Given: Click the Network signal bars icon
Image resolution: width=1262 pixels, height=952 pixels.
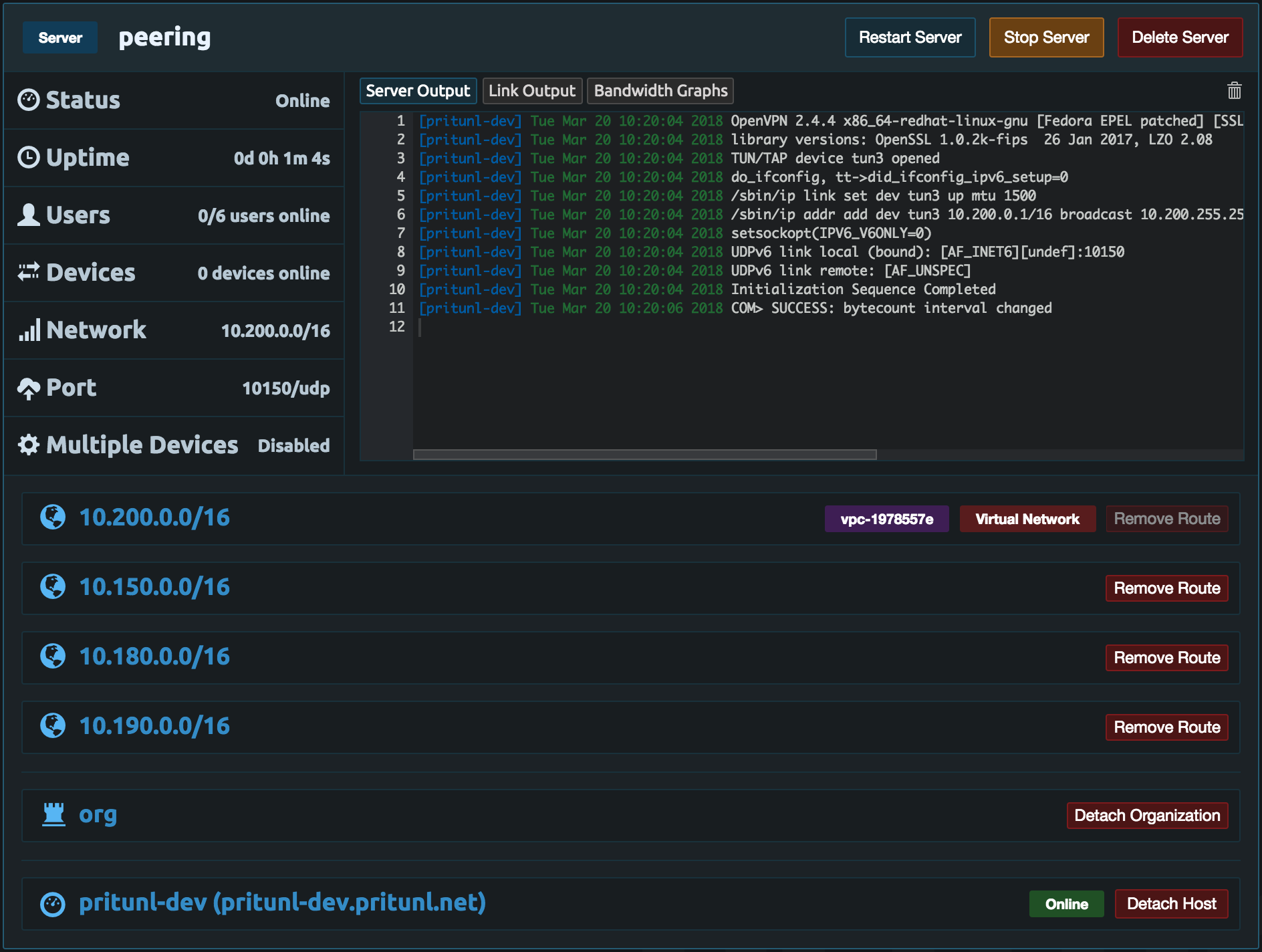Looking at the screenshot, I should 29,330.
